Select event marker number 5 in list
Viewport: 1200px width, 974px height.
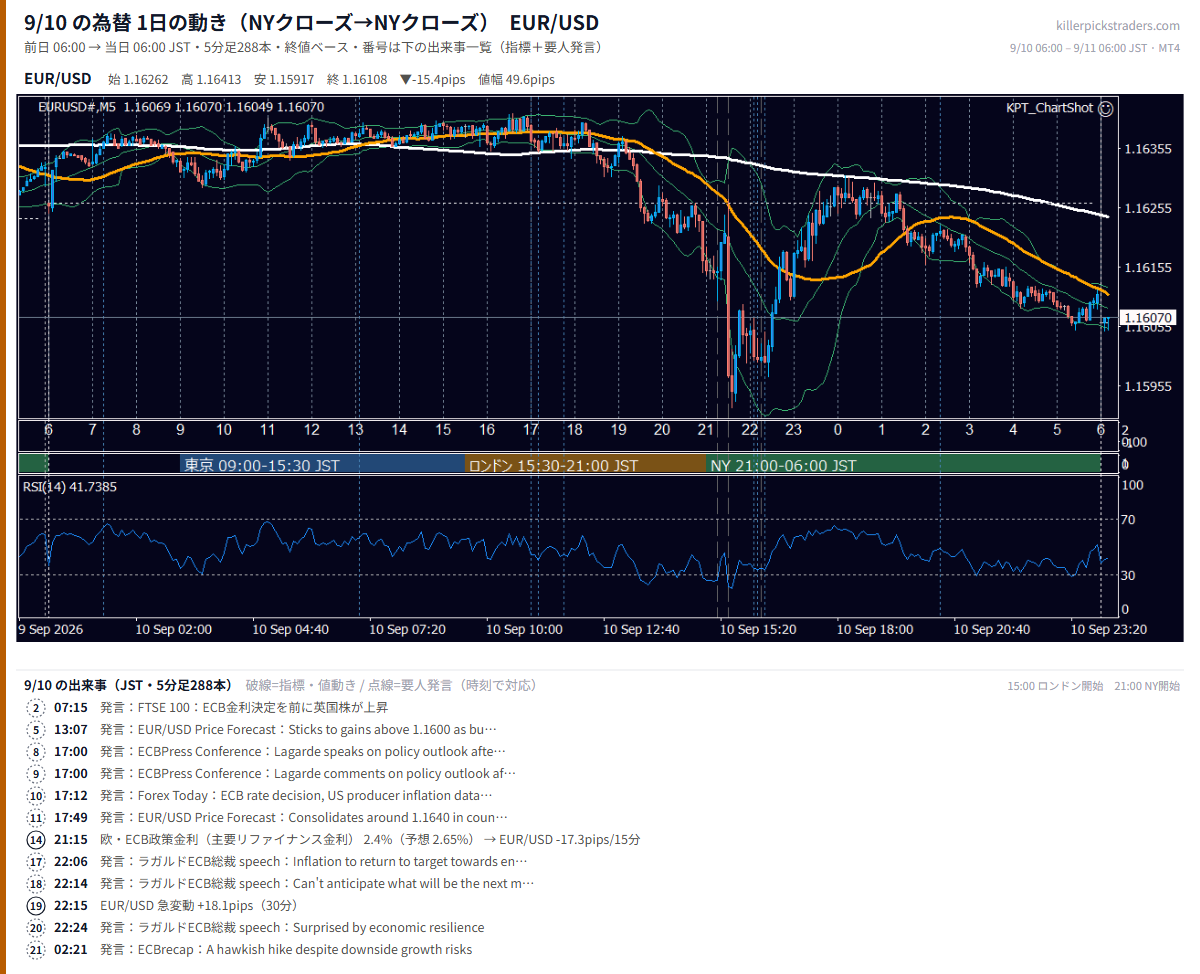[36, 730]
